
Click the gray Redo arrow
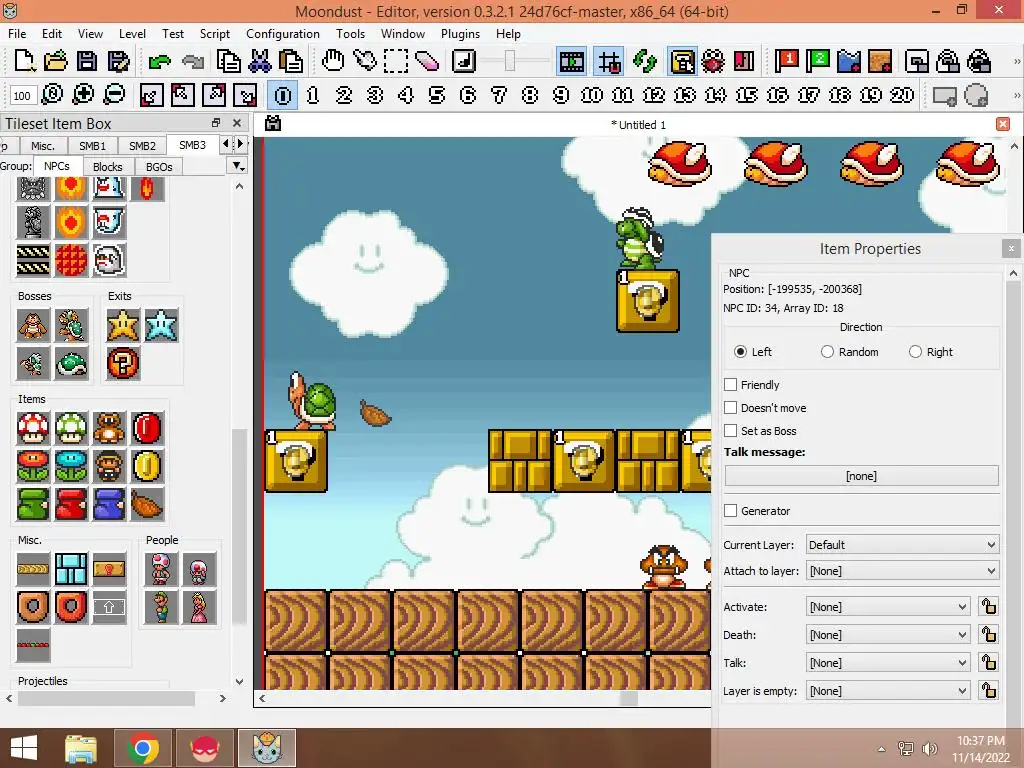coord(193,61)
